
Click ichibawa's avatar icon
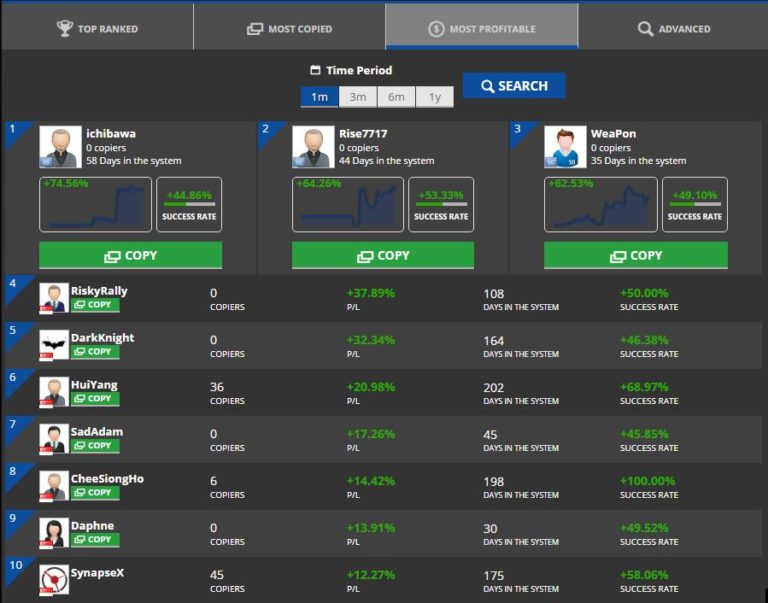click(59, 147)
